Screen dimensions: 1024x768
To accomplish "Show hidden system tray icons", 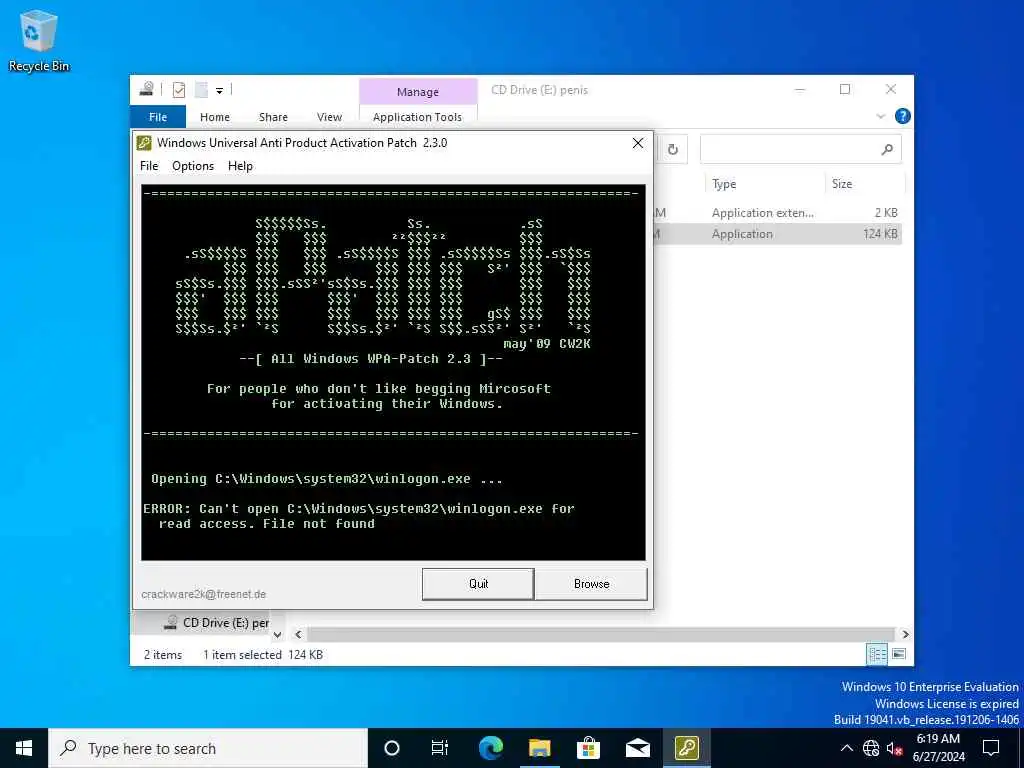I will pos(847,748).
